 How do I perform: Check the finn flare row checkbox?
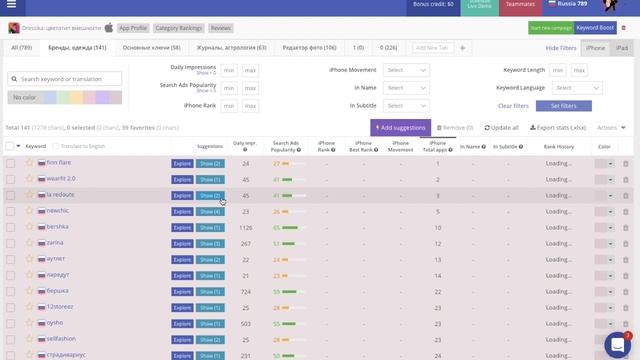point(11,163)
